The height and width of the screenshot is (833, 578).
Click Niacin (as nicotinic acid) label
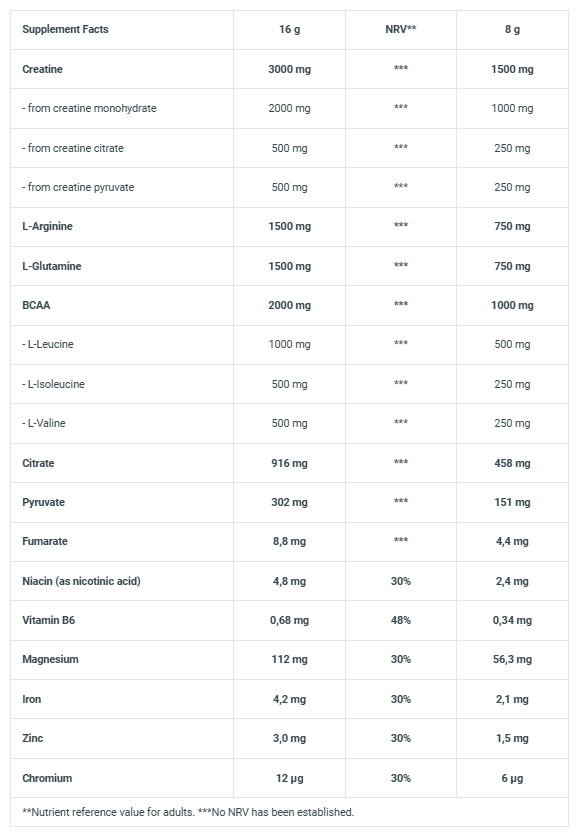click(81, 581)
